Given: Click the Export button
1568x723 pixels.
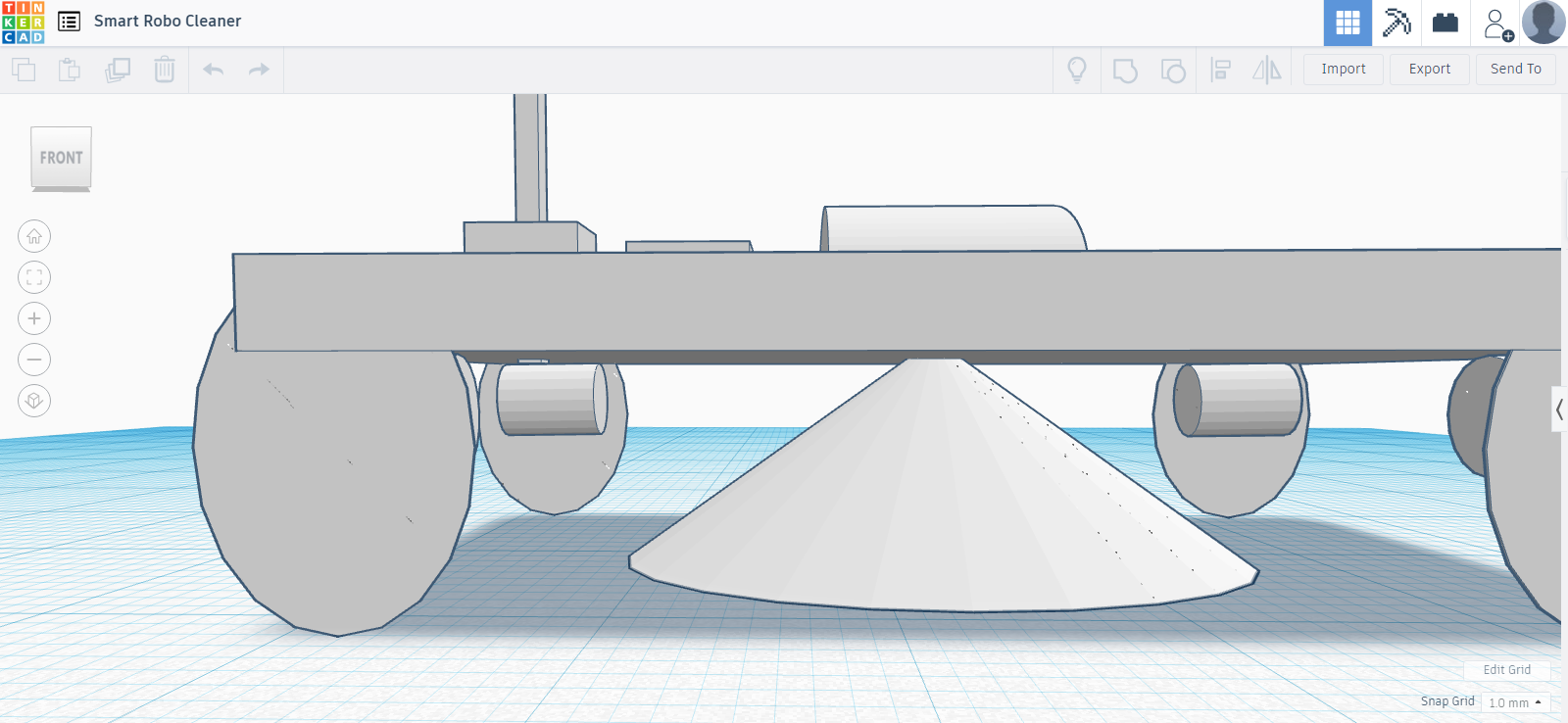Looking at the screenshot, I should click(x=1430, y=69).
